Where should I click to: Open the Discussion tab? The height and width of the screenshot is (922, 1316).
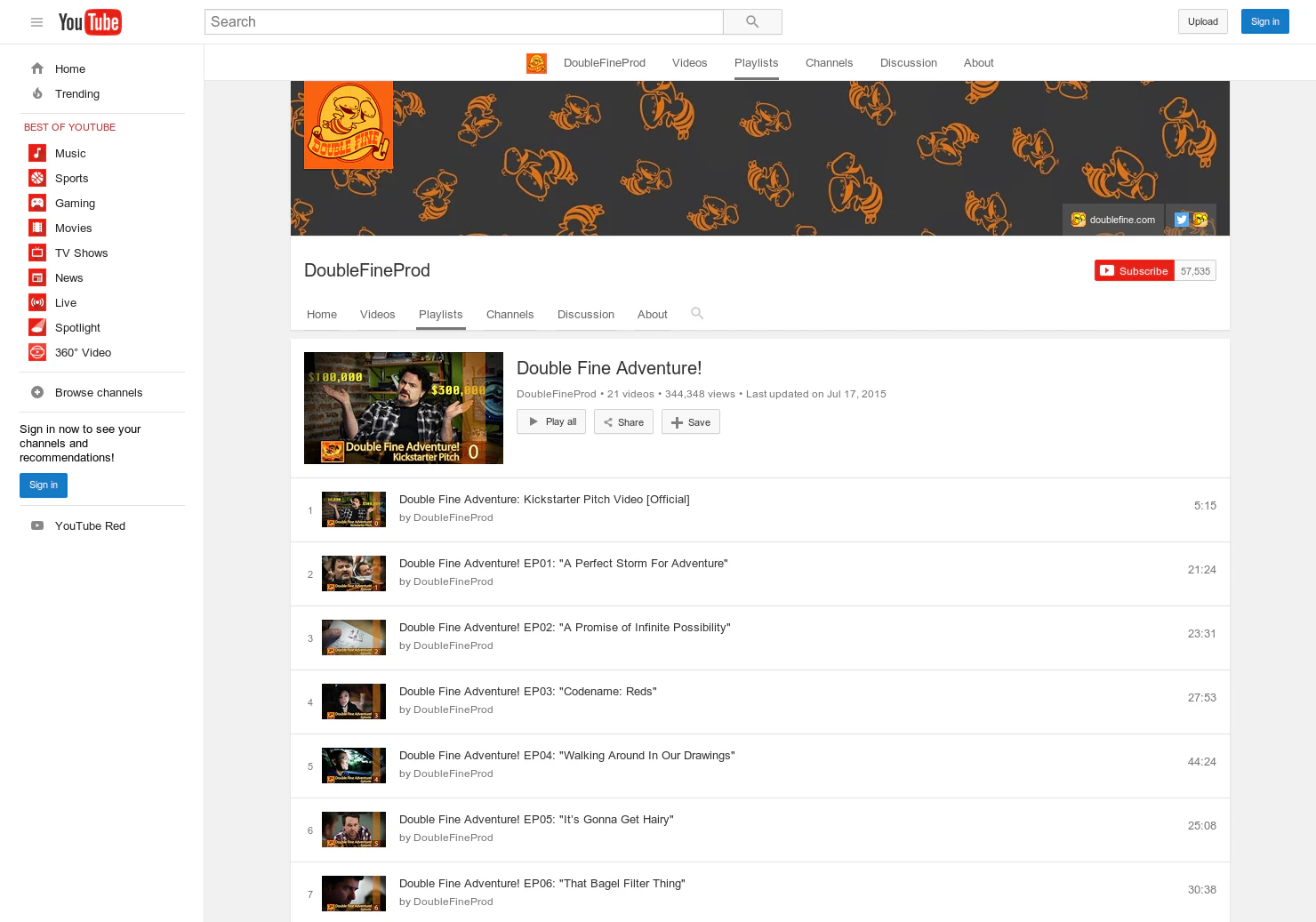click(x=585, y=314)
